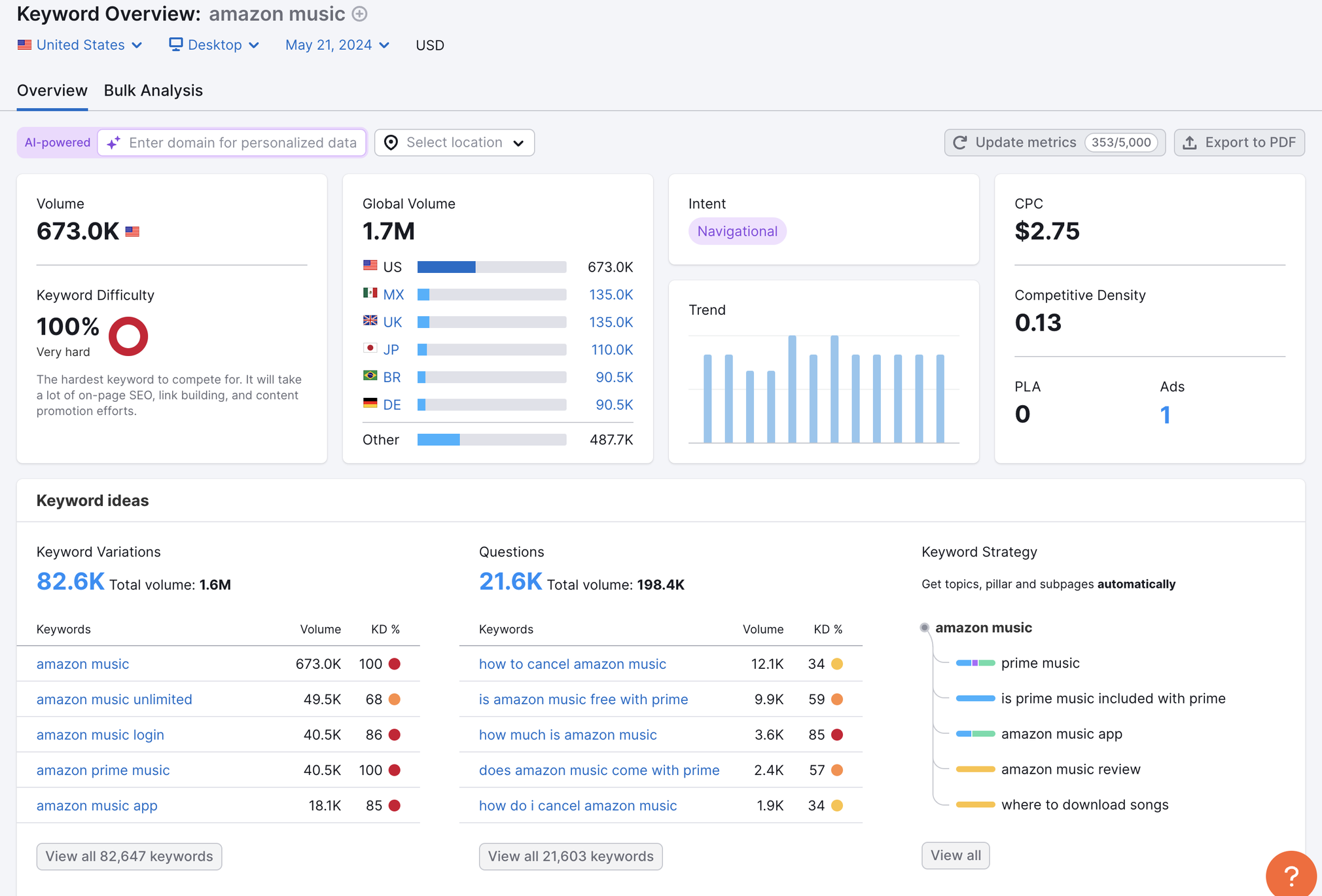Select the amazon music root node in strategy tree
Screen dimensions: 1322x896
click(x=983, y=628)
